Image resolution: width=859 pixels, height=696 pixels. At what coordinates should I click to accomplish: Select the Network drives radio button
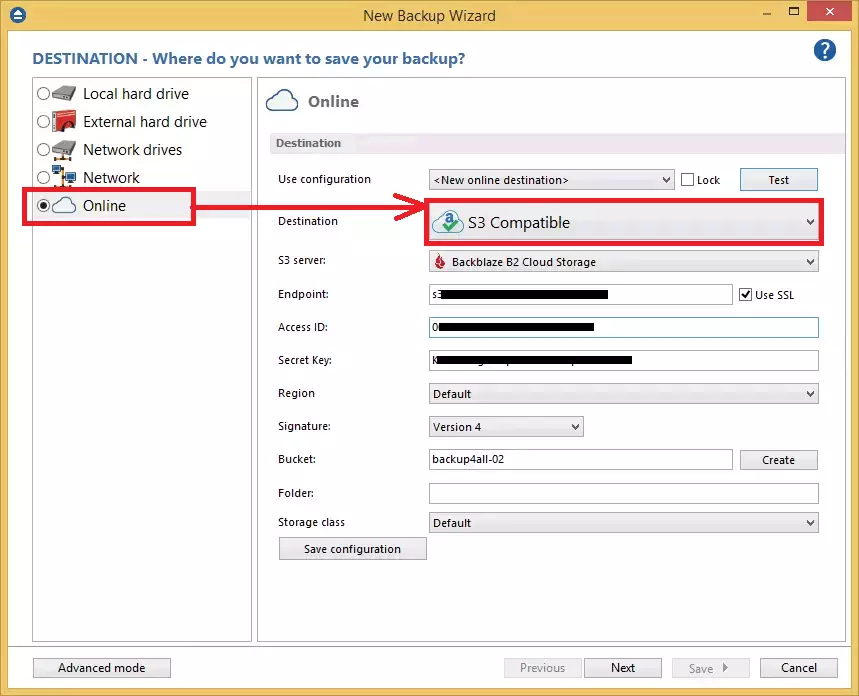(x=43, y=150)
